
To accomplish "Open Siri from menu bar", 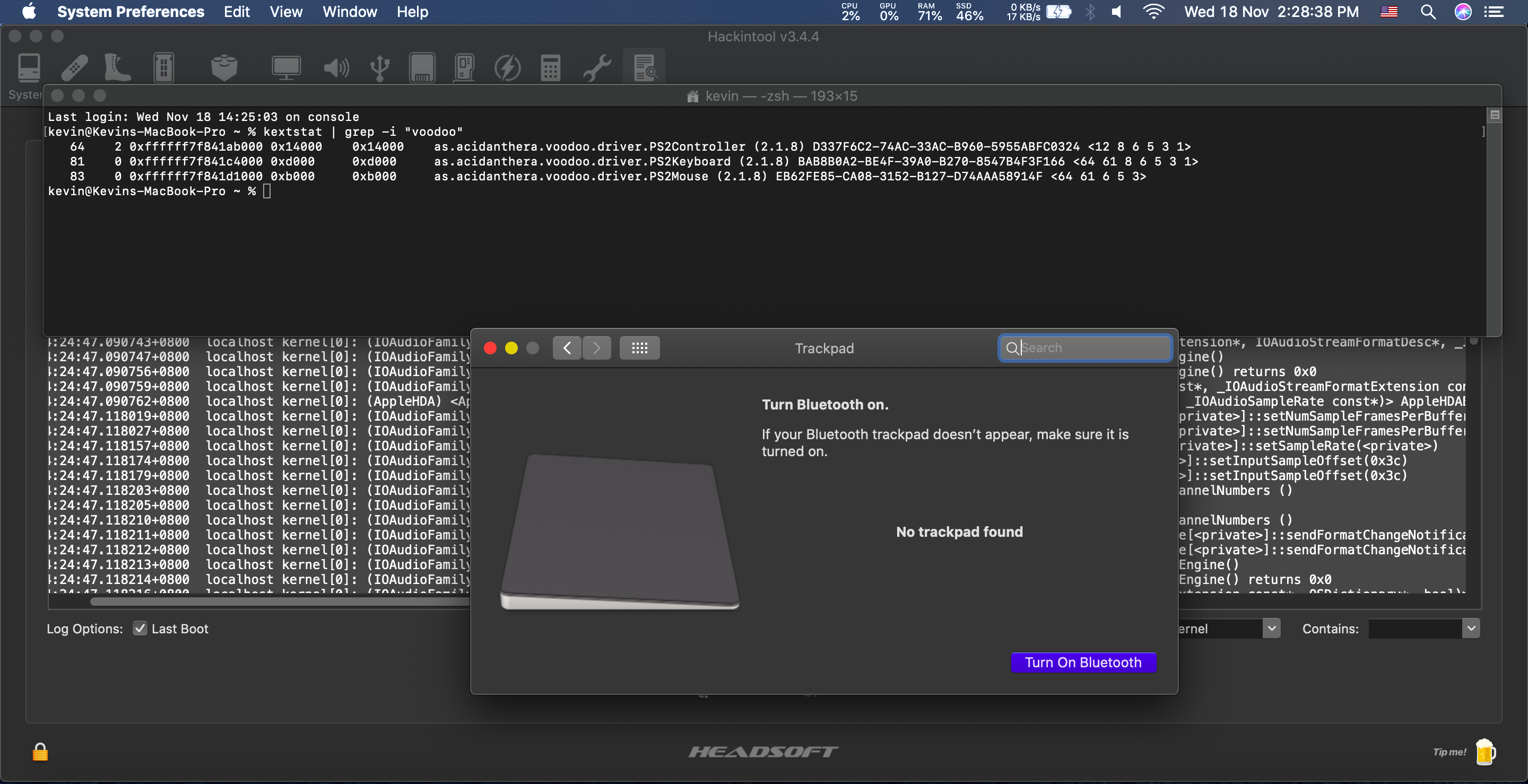I will [1463, 12].
